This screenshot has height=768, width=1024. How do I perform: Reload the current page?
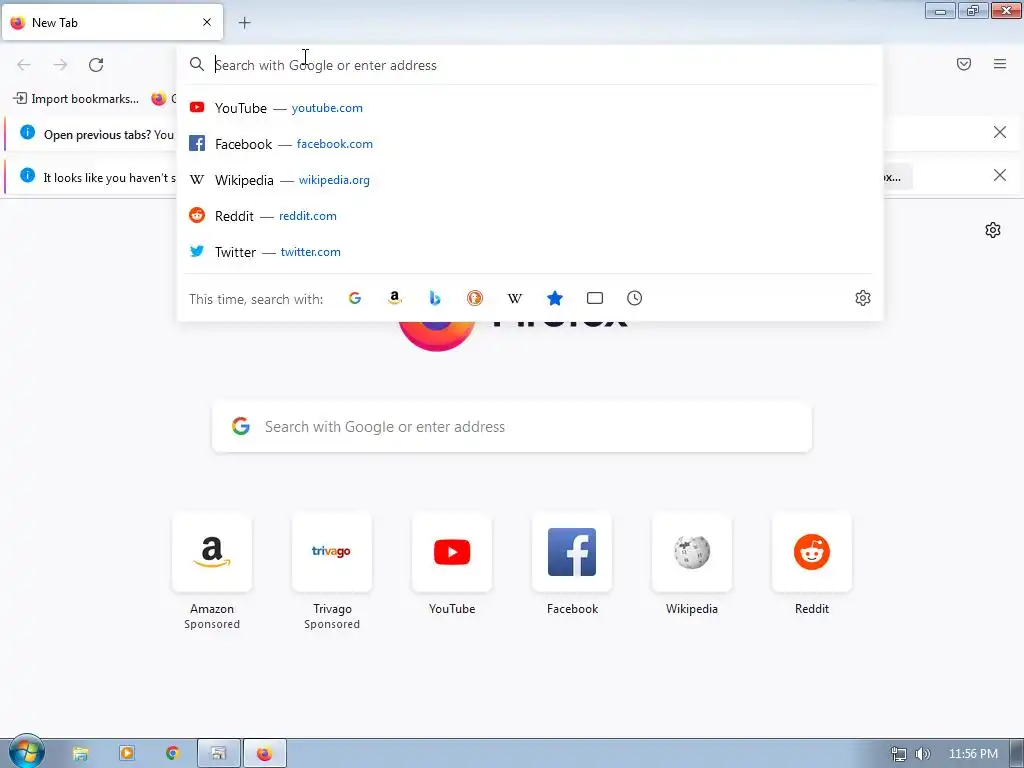[x=96, y=65]
